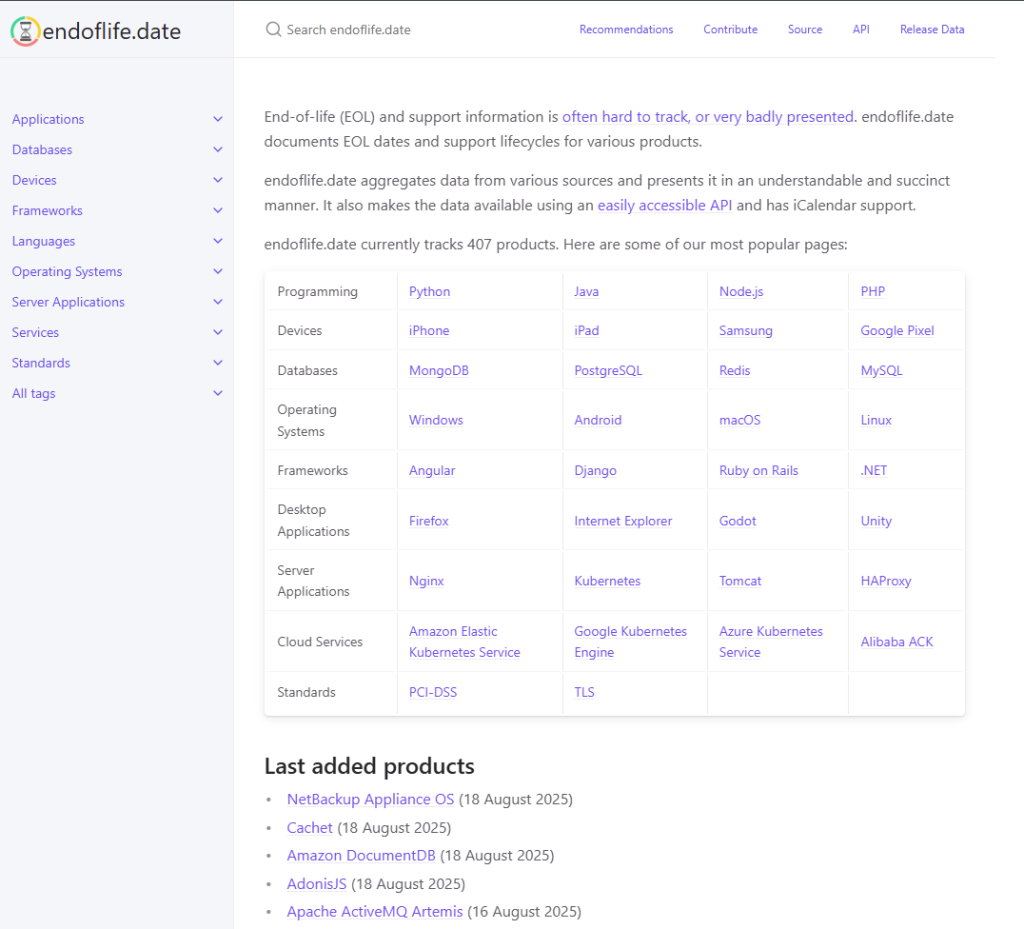The image size is (1024, 929).
Task: Open the API nav item
Action: (860, 30)
